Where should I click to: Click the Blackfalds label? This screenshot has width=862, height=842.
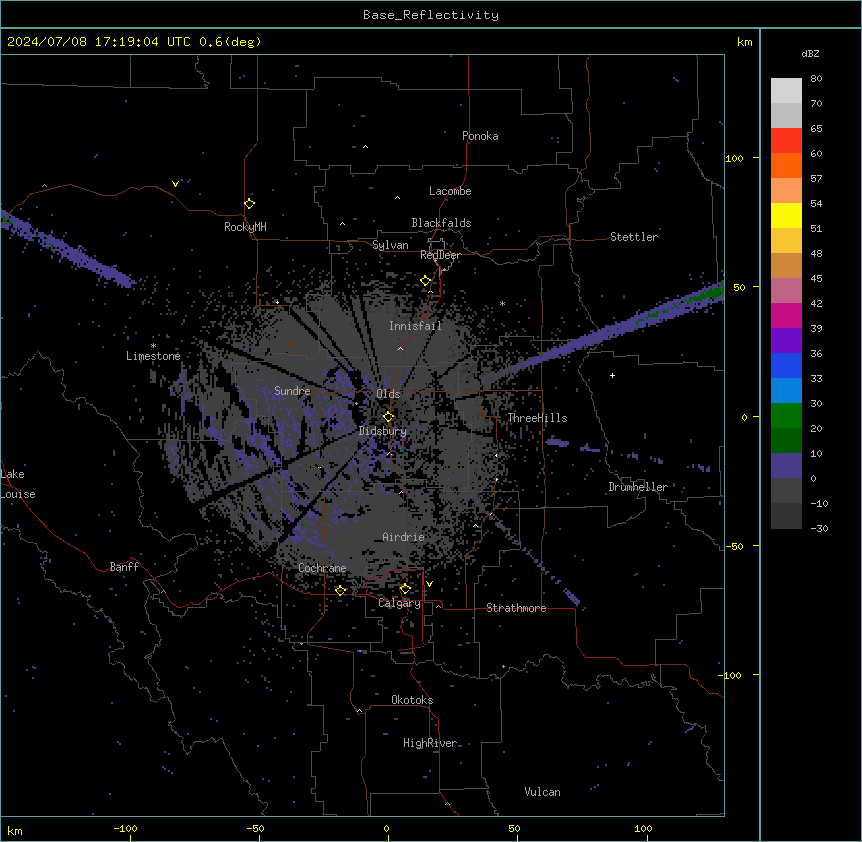(x=441, y=223)
